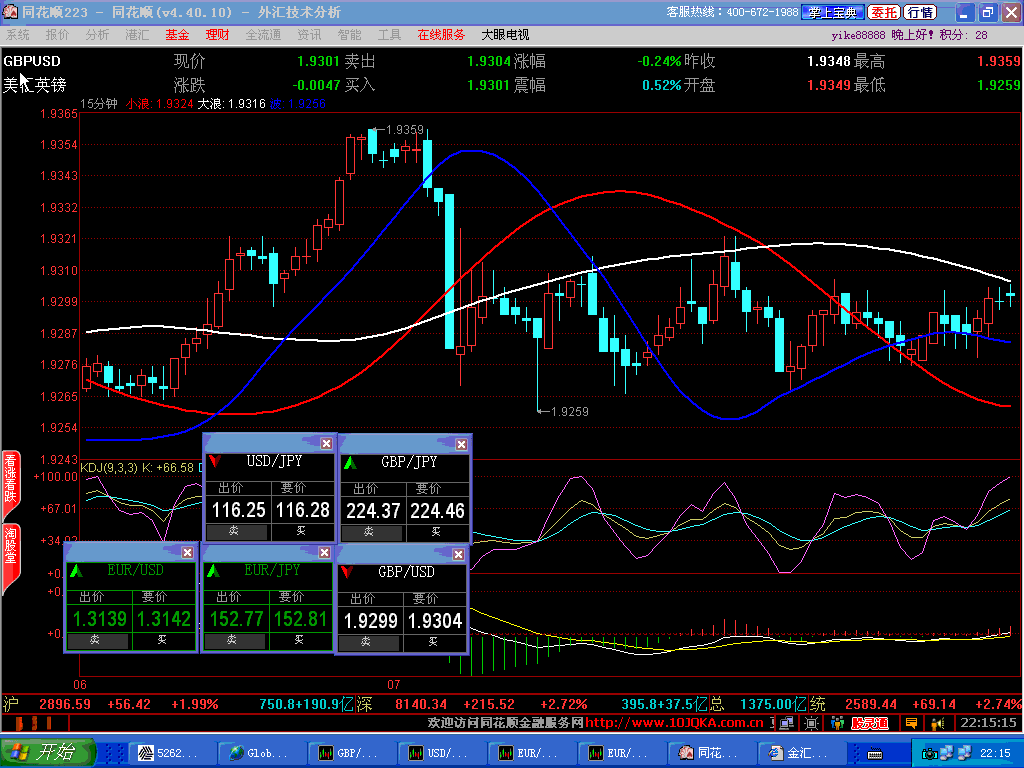This screenshot has width=1024, height=768.
Task: Click the people group icon by 股灵通
Action: (x=837, y=723)
